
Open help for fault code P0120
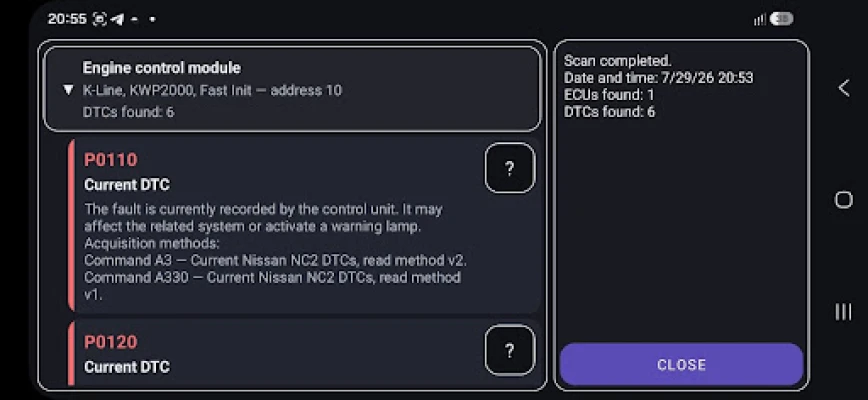click(510, 350)
